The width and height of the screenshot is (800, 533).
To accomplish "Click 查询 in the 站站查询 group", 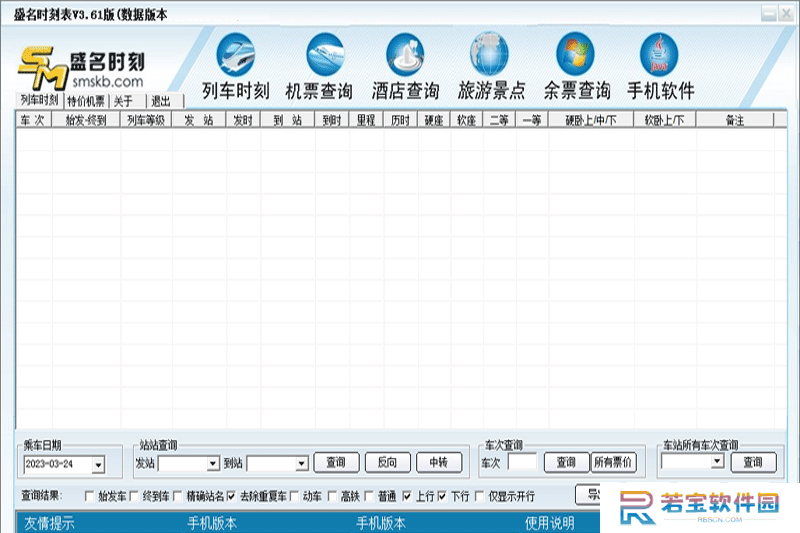I will tap(336, 463).
